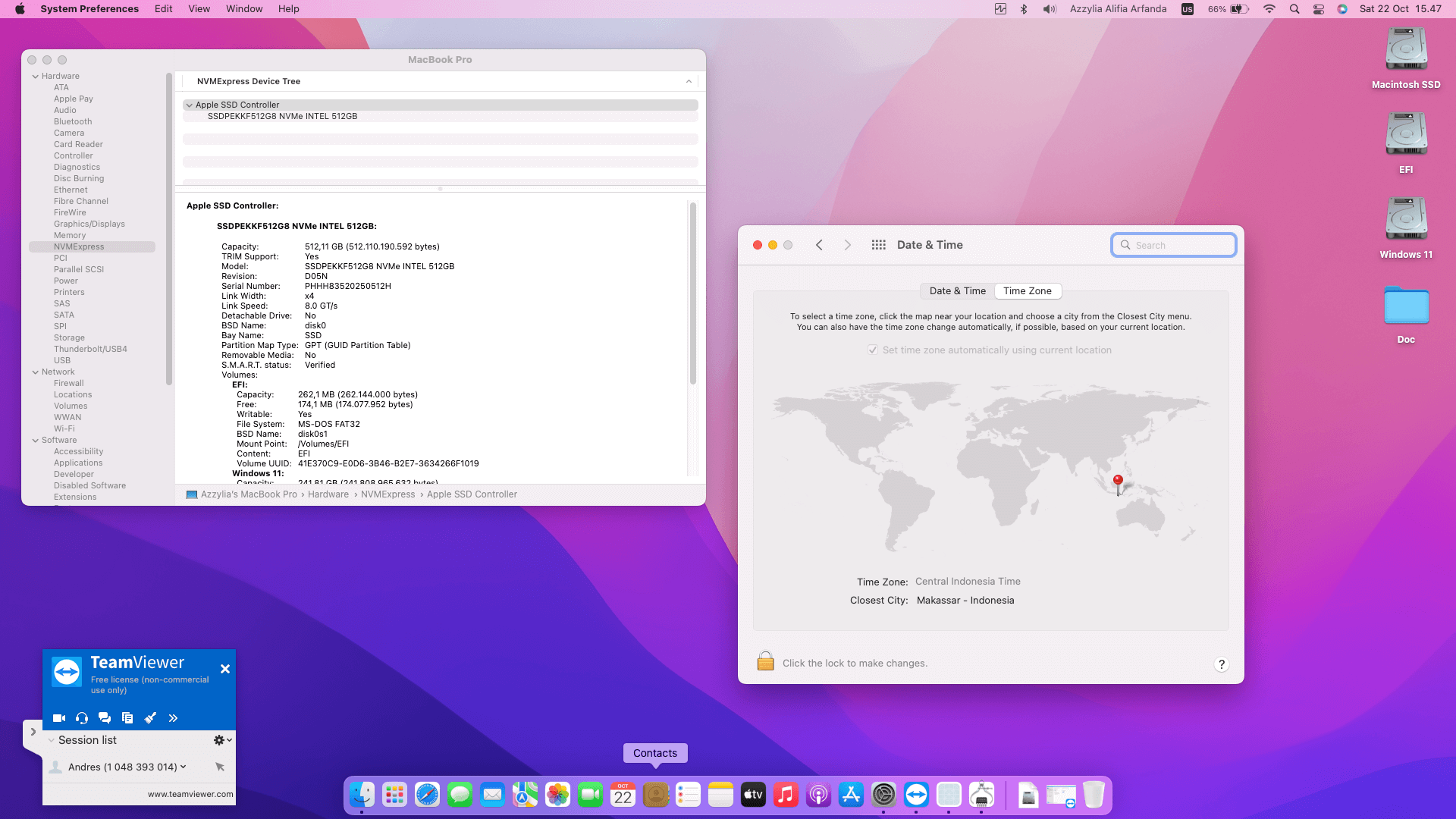Viewport: 1456px width, 819px height.
Task: Close the TeamViewer panel
Action: point(224,669)
